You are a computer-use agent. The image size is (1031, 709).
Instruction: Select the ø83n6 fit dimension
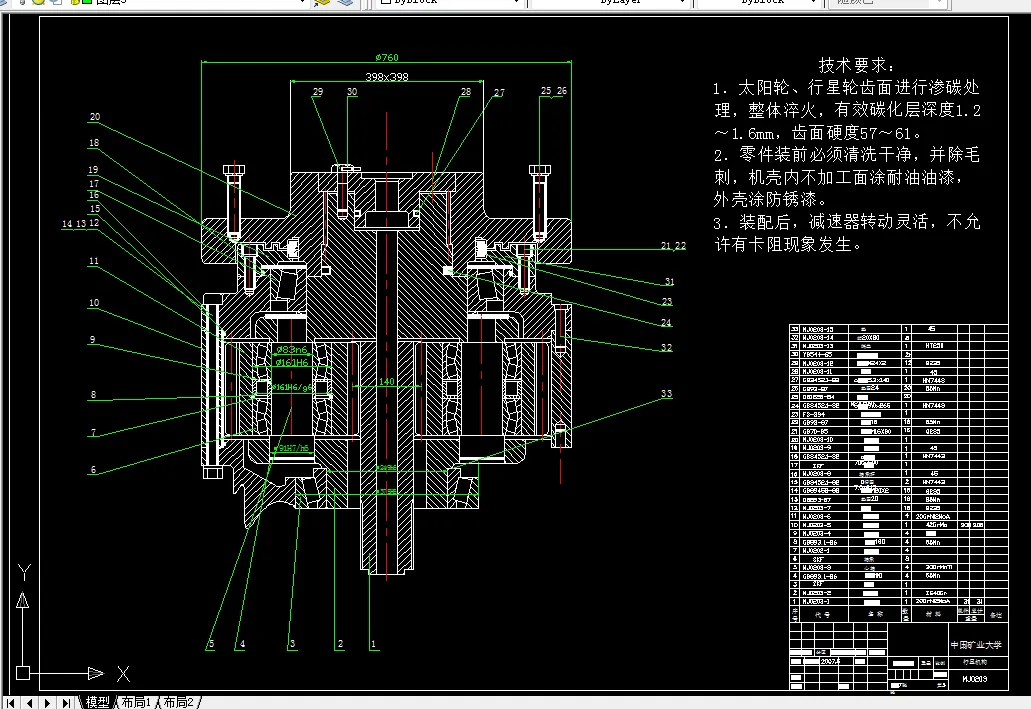point(292,350)
